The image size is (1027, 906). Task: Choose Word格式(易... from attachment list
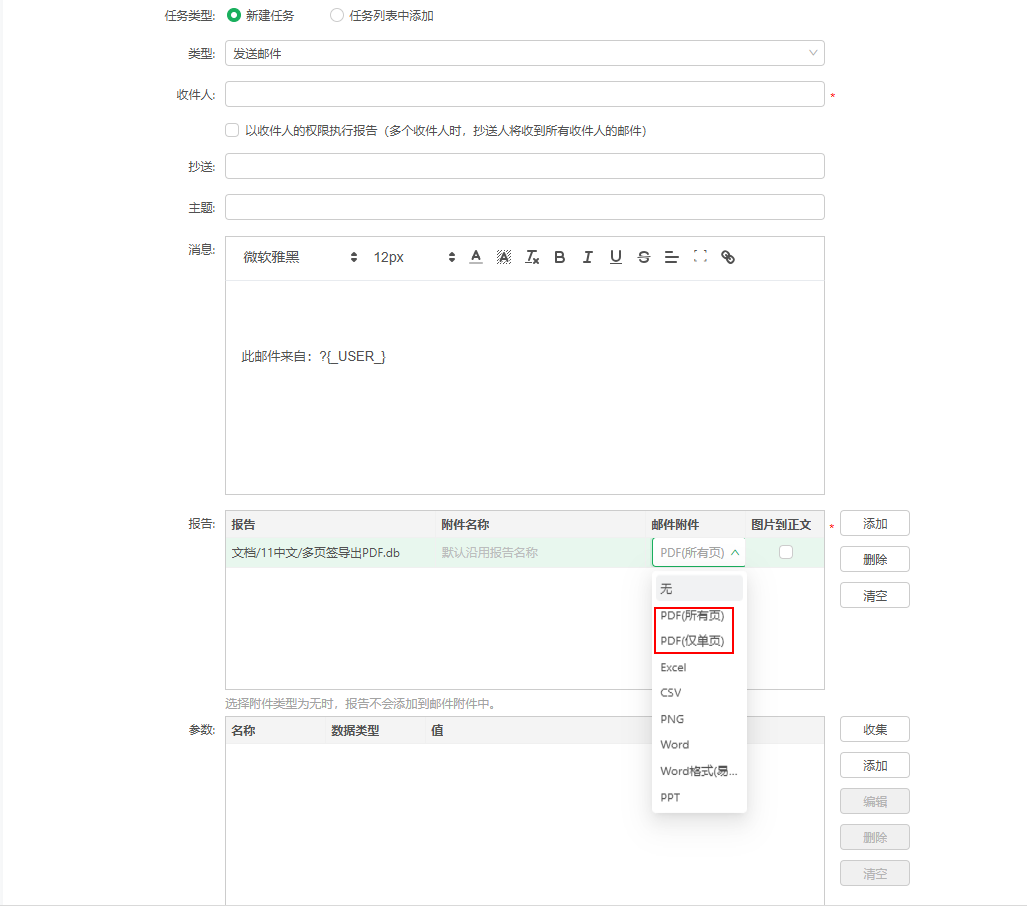tap(699, 771)
